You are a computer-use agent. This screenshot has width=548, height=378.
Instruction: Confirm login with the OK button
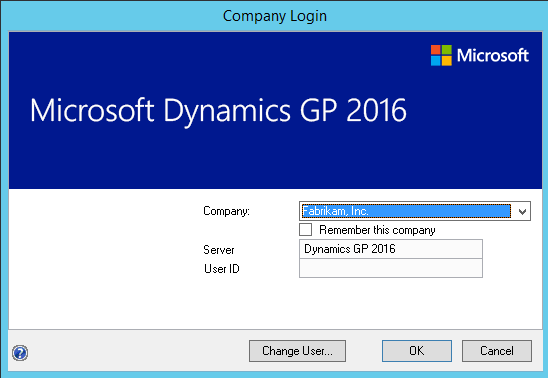[417, 351]
